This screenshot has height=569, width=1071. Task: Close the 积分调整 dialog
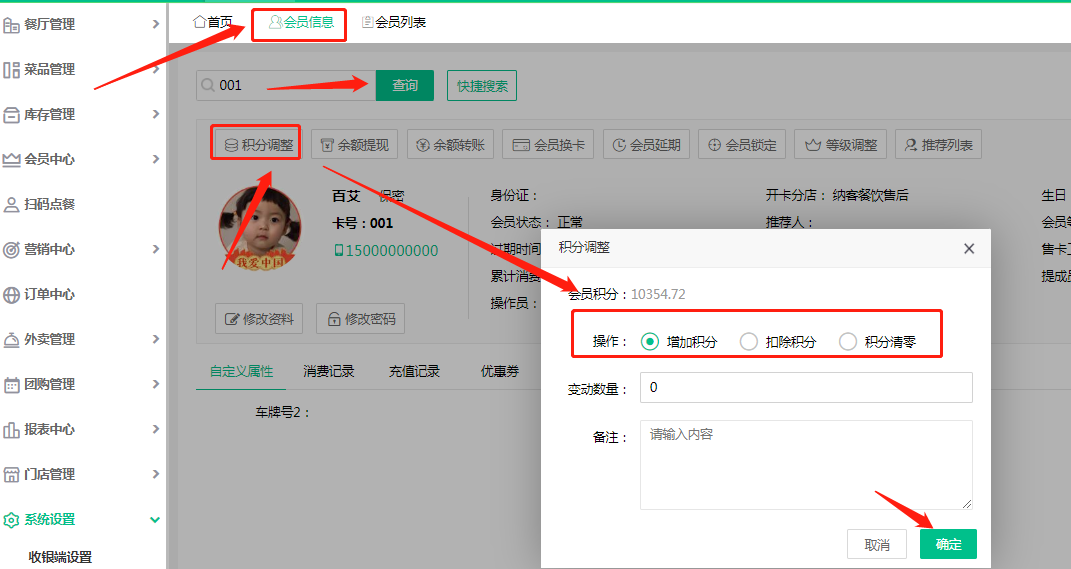[x=968, y=248]
